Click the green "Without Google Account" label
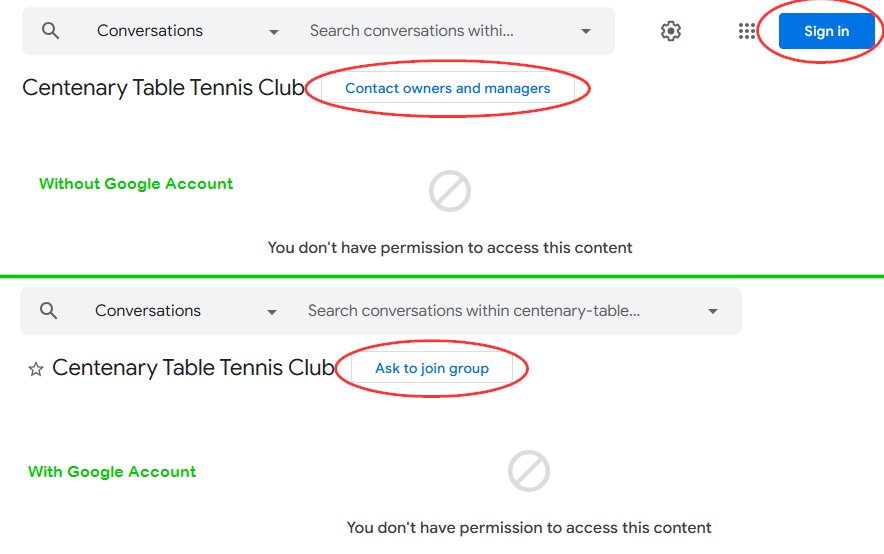Screen dimensions: 884x554 (136, 184)
